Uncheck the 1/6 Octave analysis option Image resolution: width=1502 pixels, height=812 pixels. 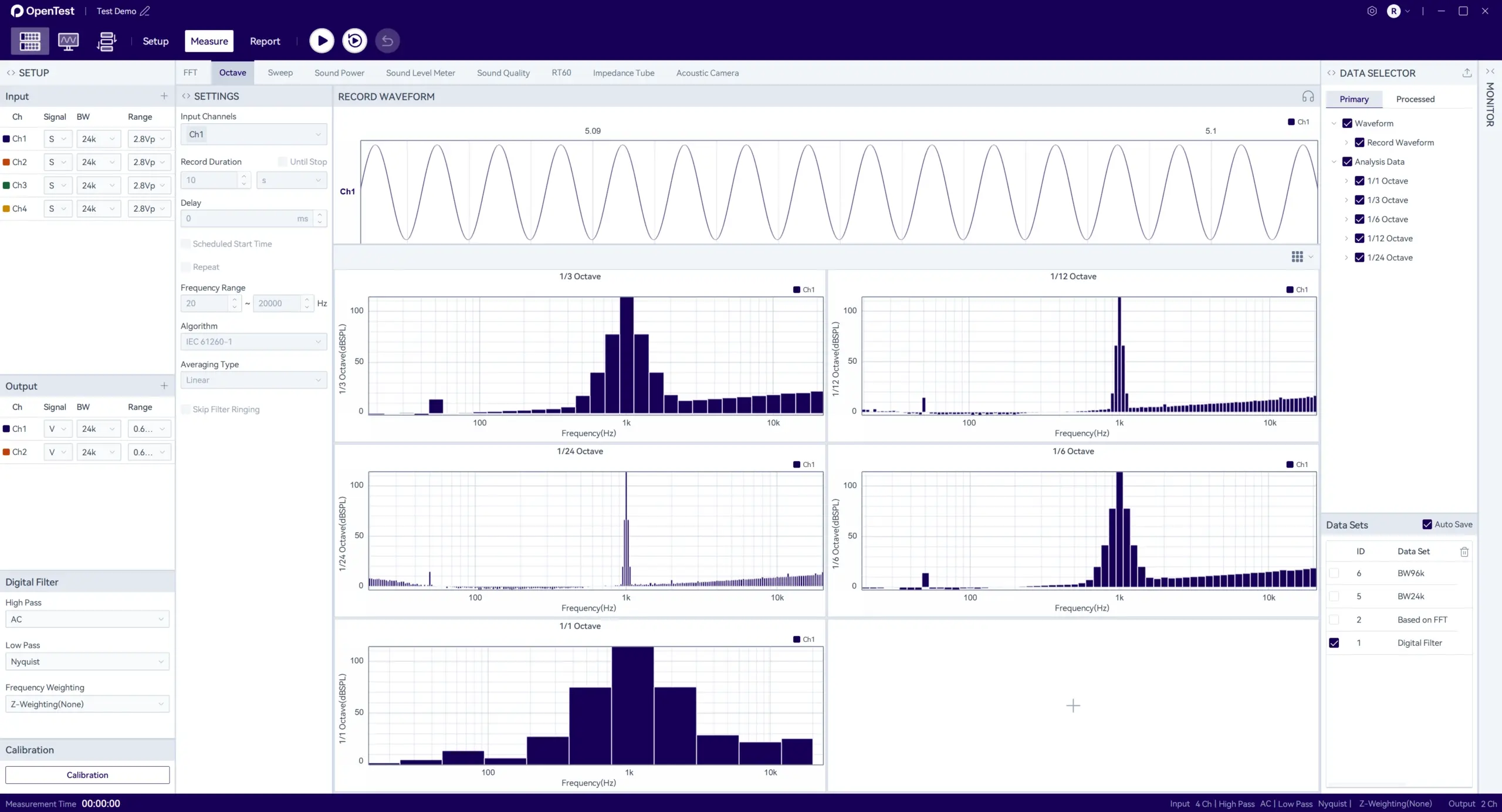coord(1359,219)
